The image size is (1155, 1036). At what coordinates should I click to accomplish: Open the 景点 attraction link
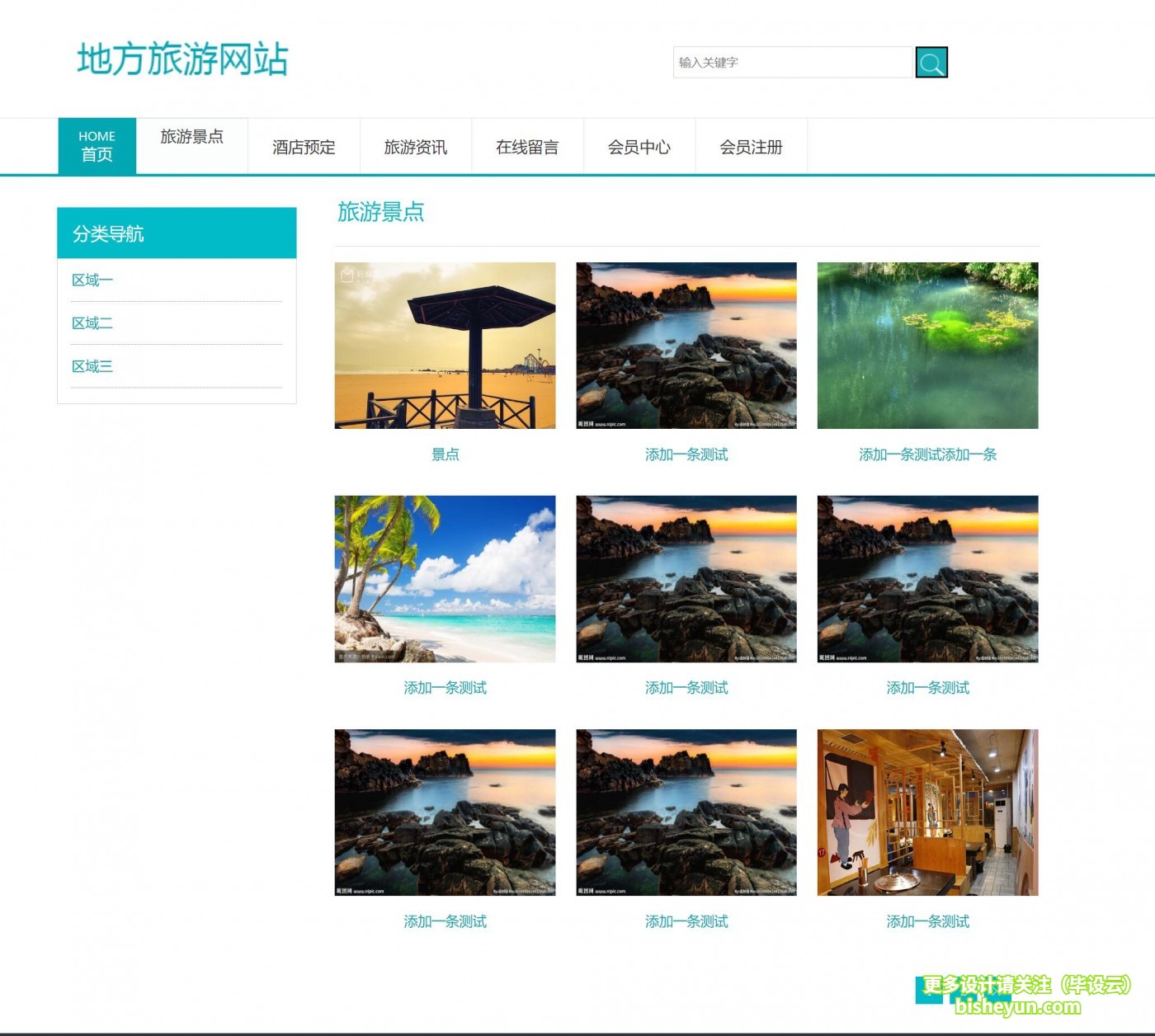[x=446, y=454]
